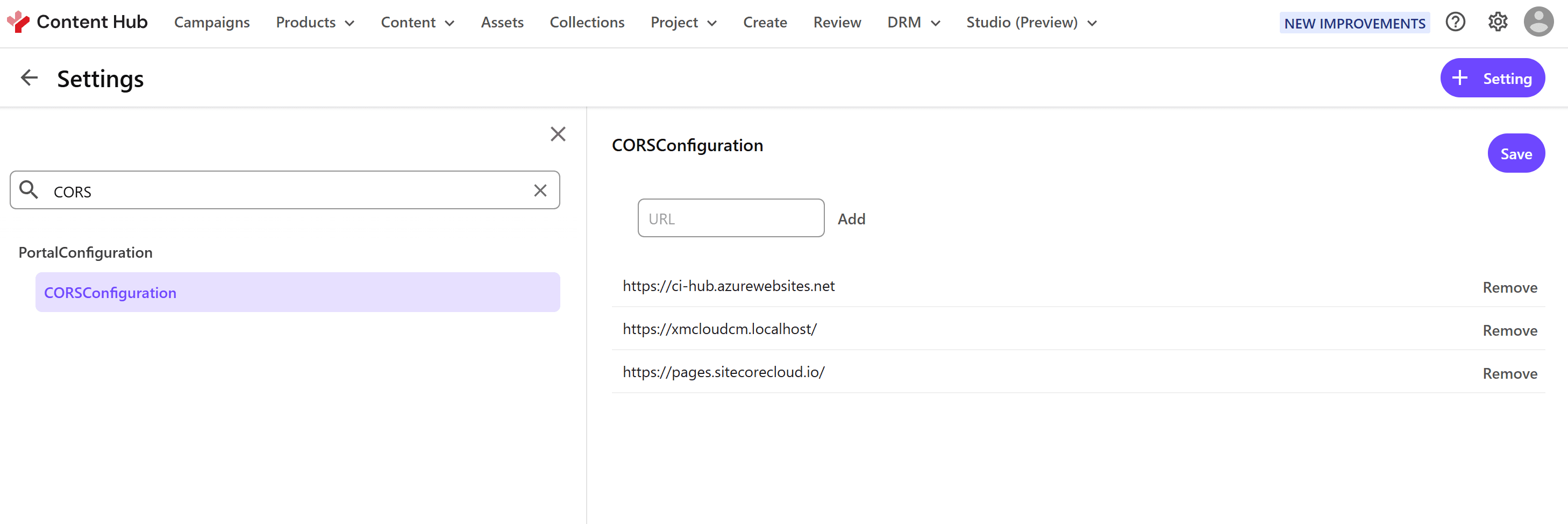
Task: Clear the CORS search text
Action: pos(540,190)
